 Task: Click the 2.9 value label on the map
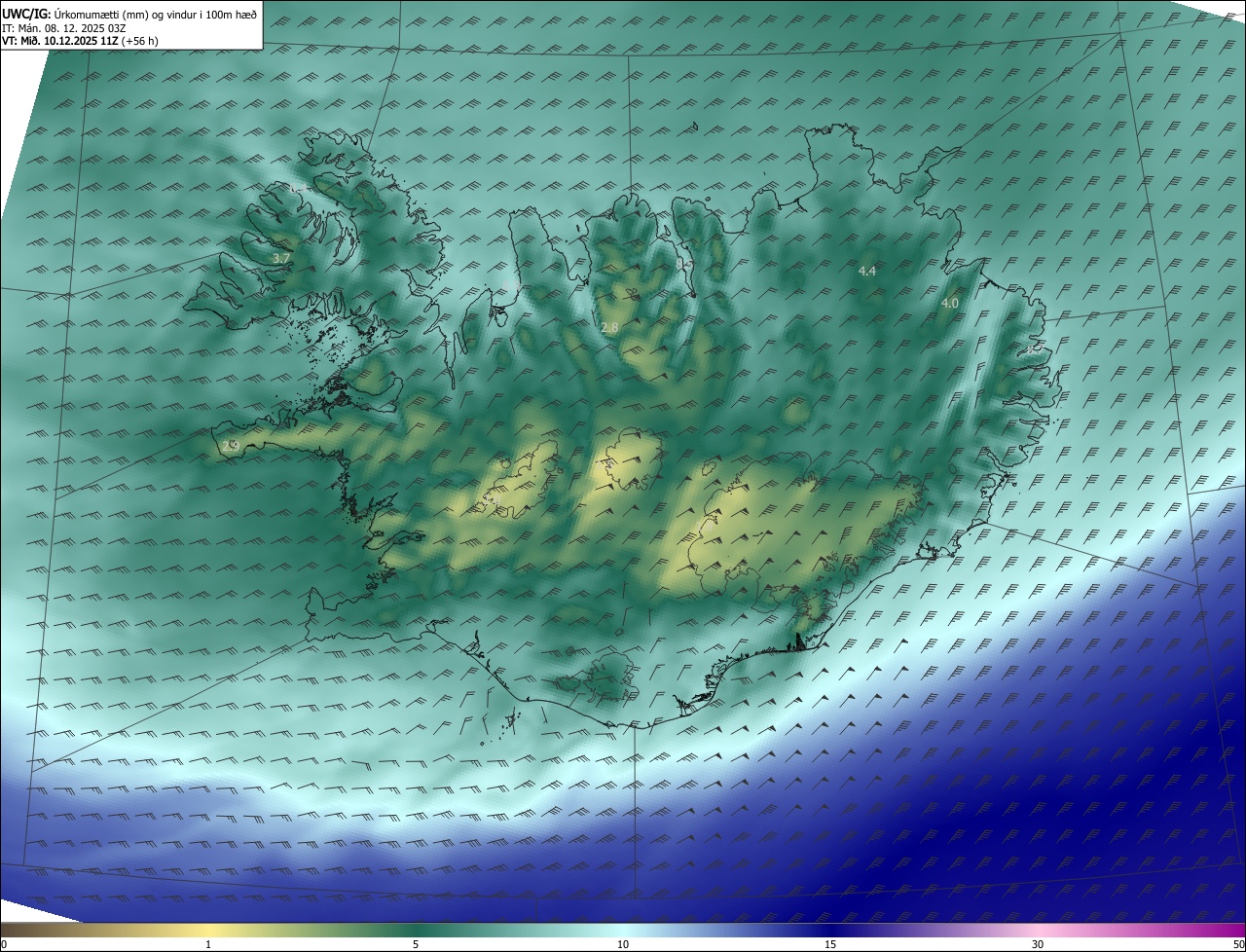click(231, 446)
